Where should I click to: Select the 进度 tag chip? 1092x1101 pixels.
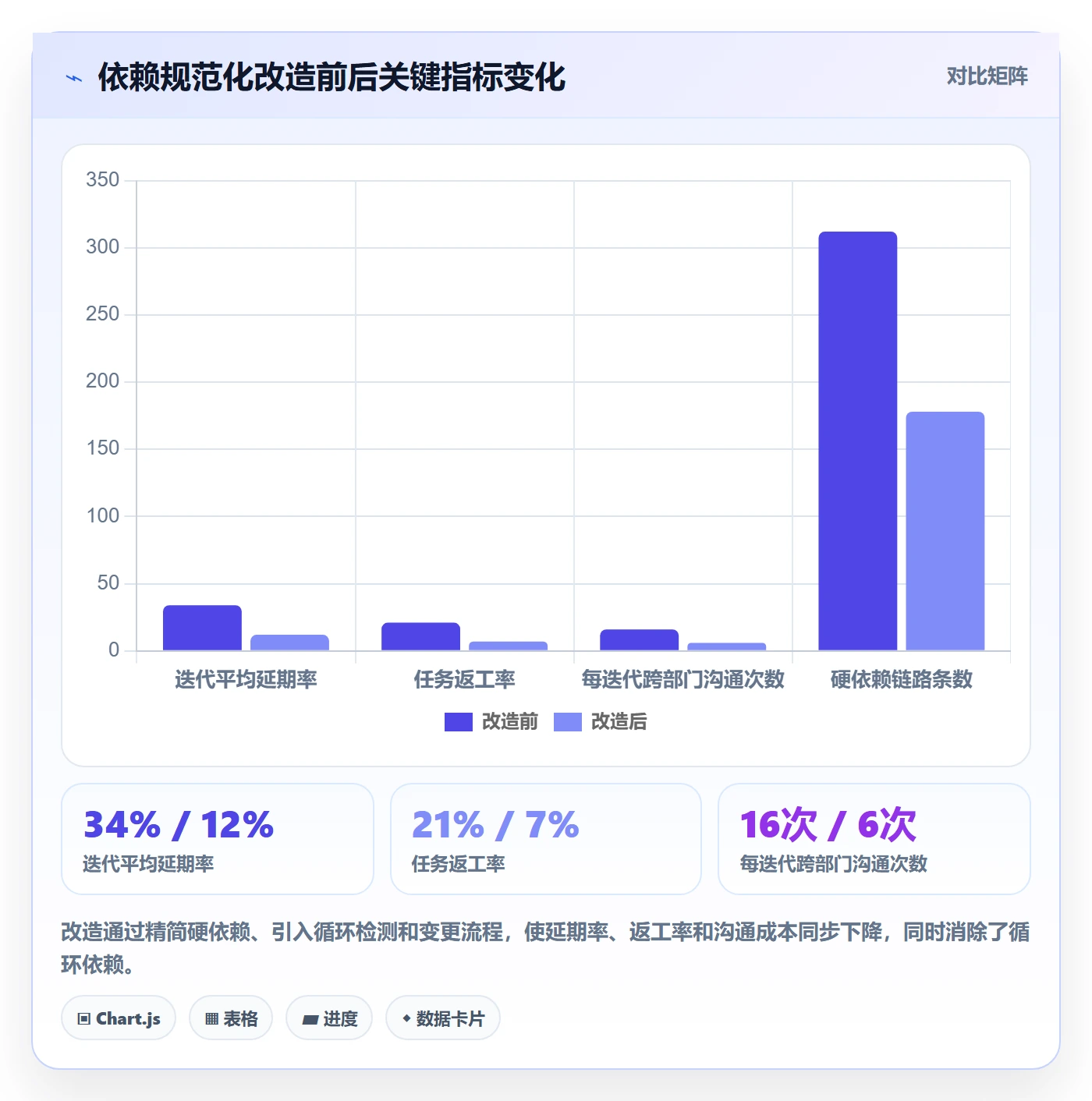[329, 1018]
